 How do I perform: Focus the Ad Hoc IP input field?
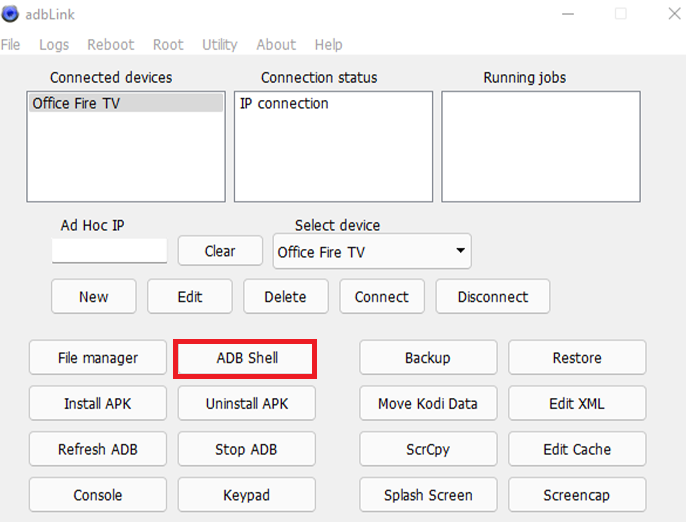(109, 251)
